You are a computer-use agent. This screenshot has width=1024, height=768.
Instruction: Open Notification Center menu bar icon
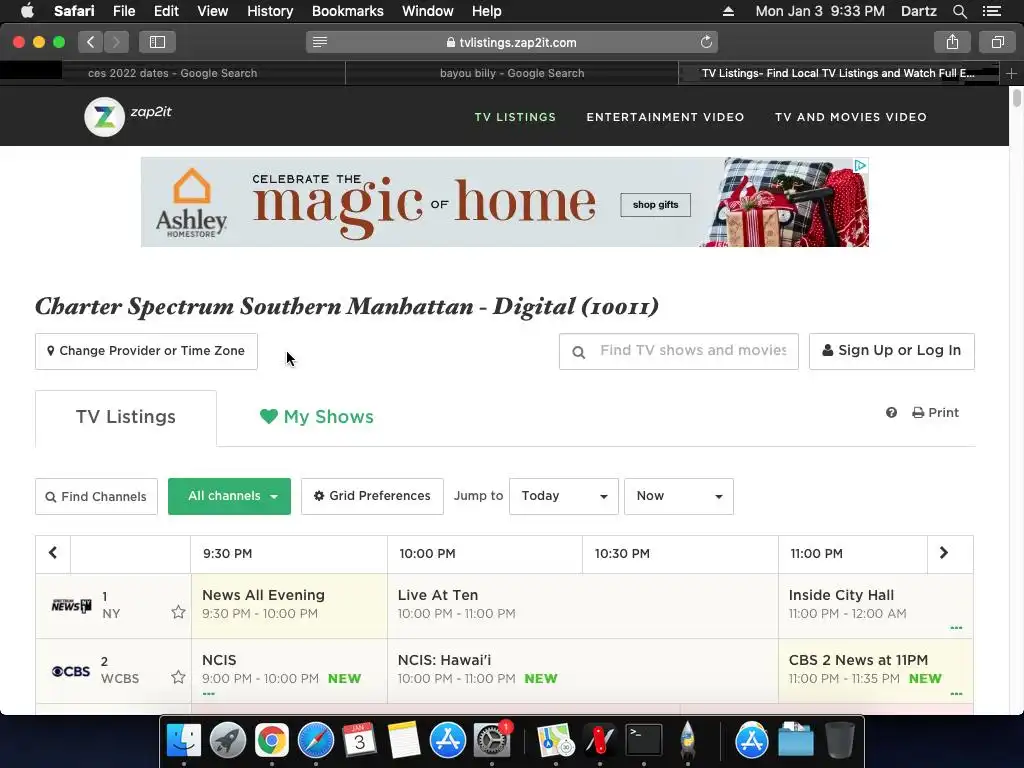click(x=992, y=11)
